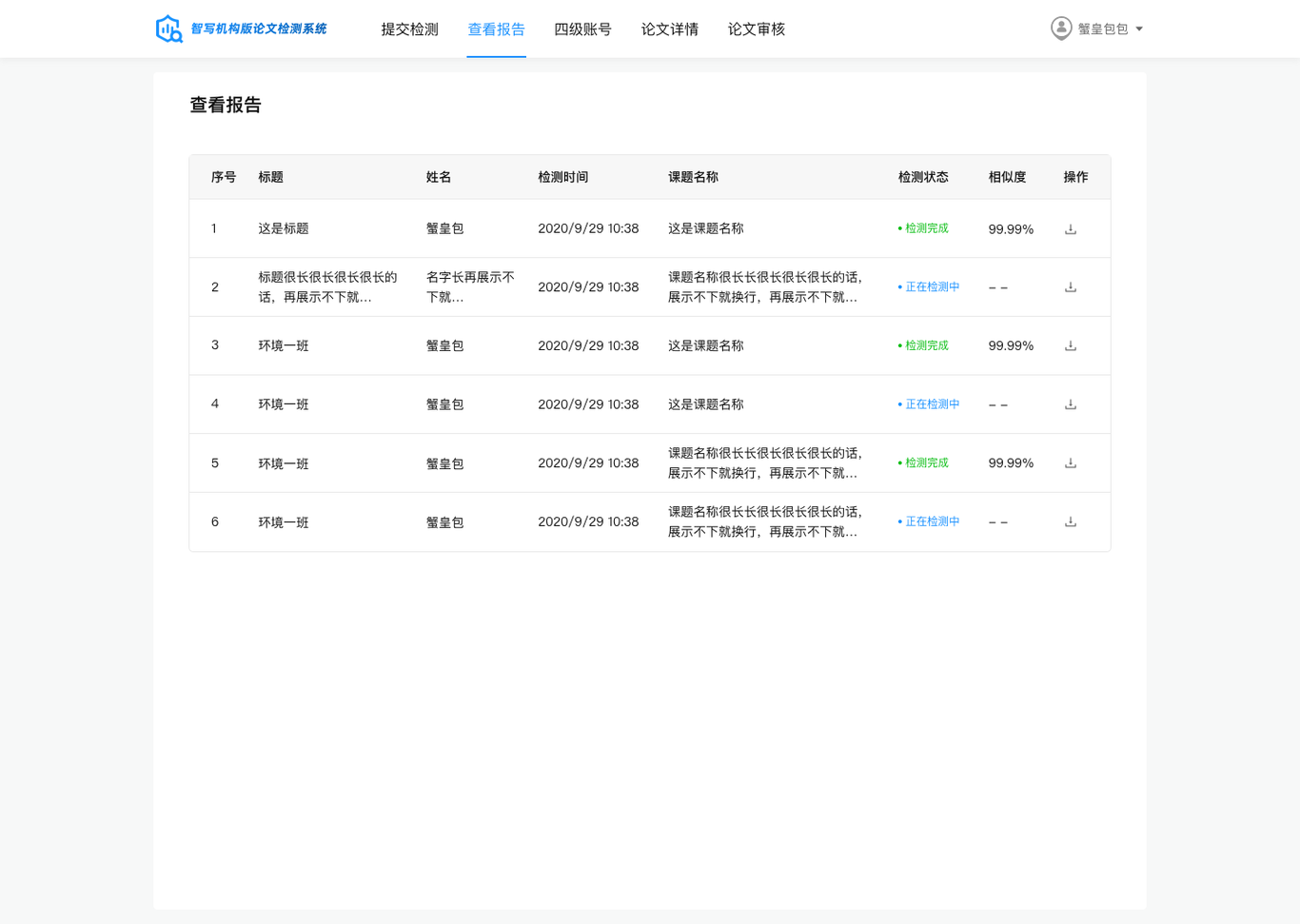Click the detection time in row 1
The width and height of the screenshot is (1300, 924).
588,229
